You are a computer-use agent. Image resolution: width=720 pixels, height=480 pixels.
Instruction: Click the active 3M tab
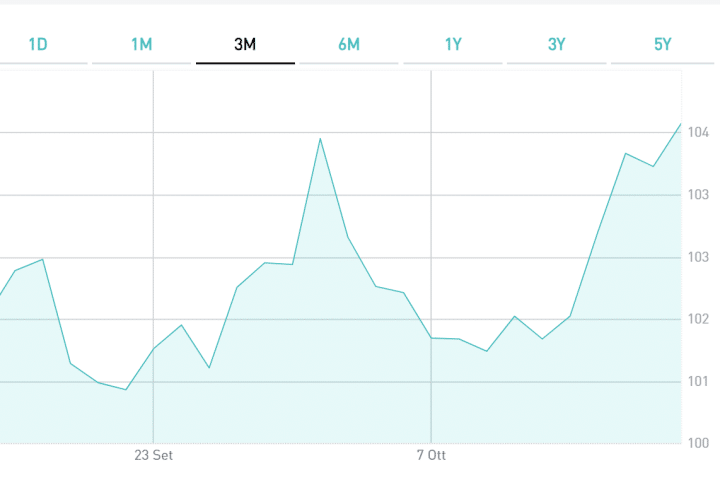pyautogui.click(x=245, y=44)
